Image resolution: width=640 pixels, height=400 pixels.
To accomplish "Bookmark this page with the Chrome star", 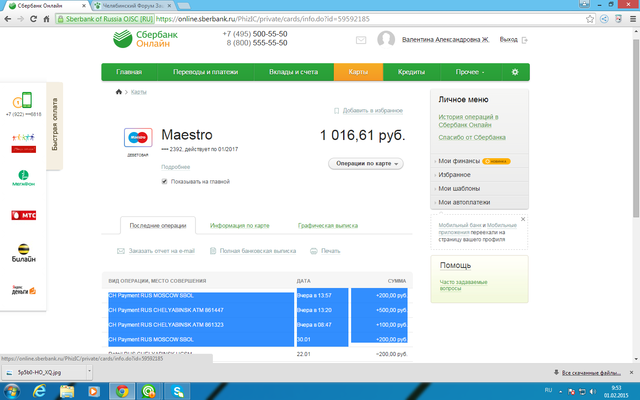I will (590, 19).
